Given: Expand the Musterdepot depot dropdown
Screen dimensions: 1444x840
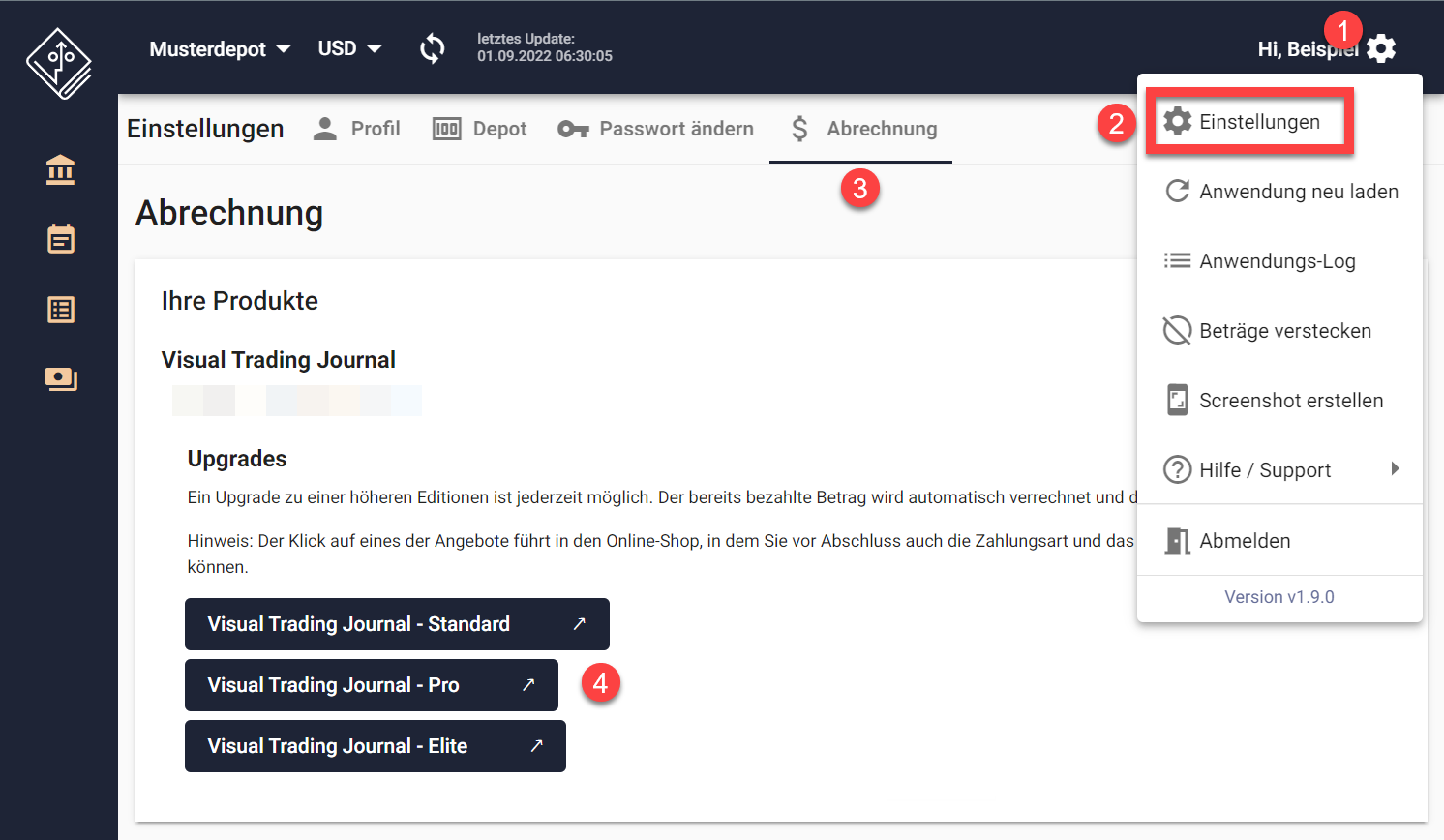Looking at the screenshot, I should [220, 48].
